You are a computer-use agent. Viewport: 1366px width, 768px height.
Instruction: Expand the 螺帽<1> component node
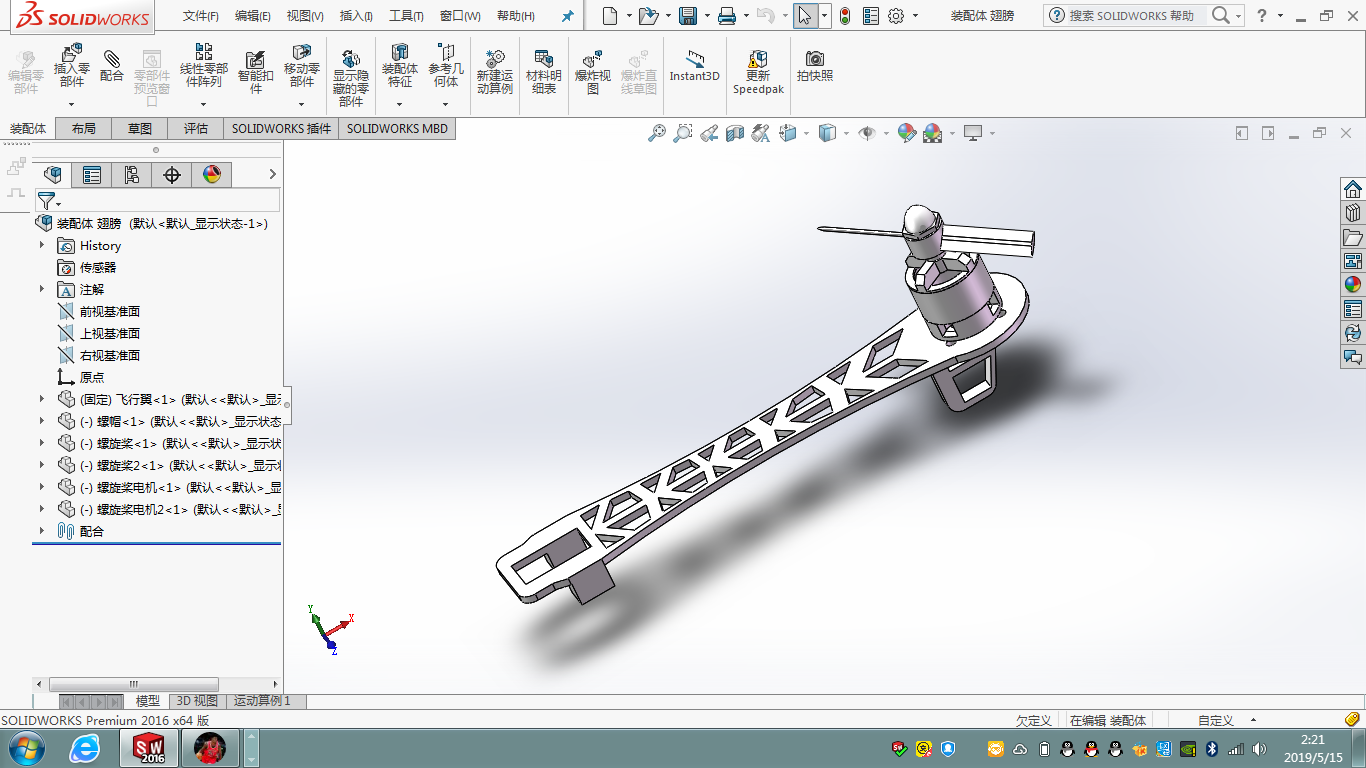42,421
